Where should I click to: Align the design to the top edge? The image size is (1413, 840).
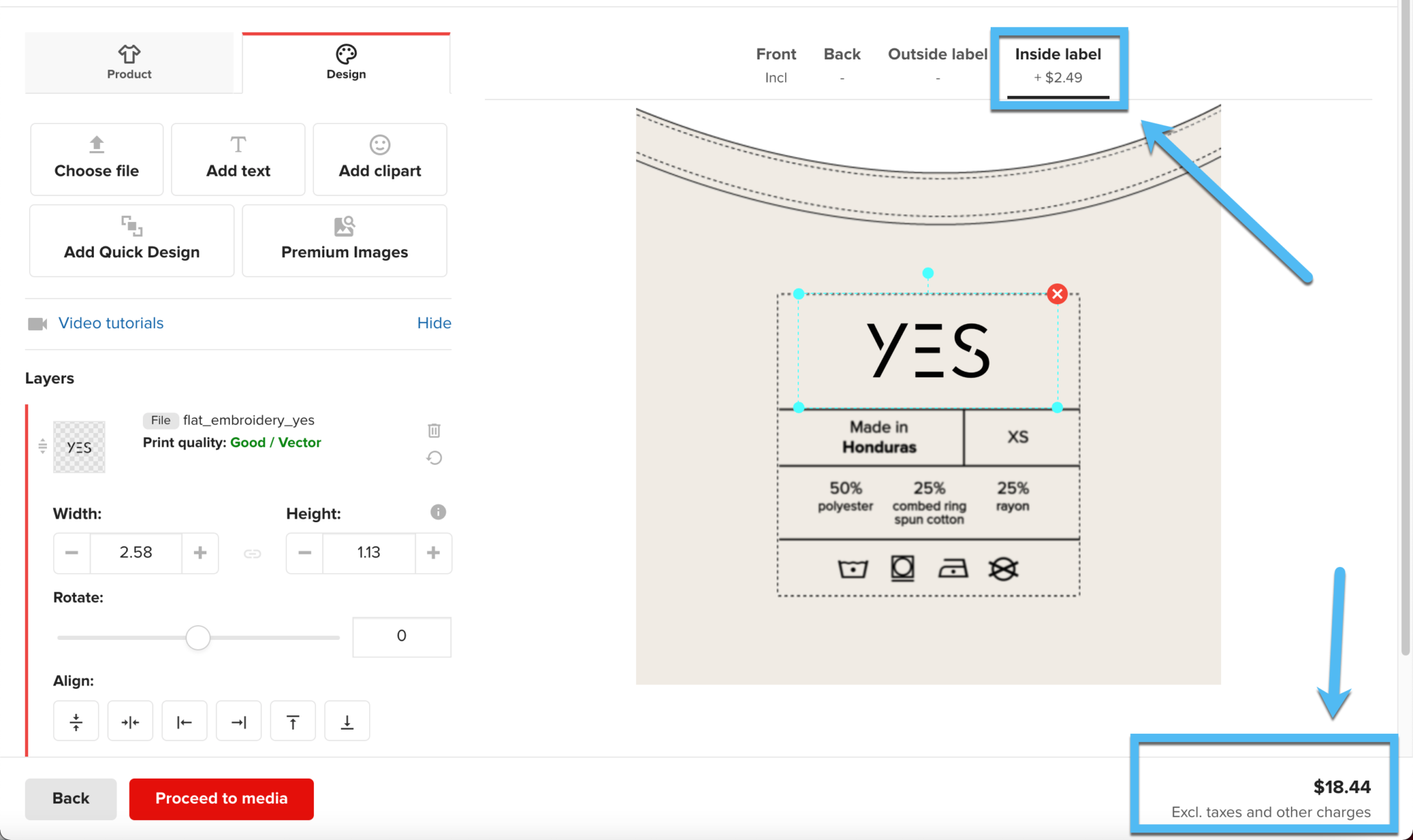293,721
